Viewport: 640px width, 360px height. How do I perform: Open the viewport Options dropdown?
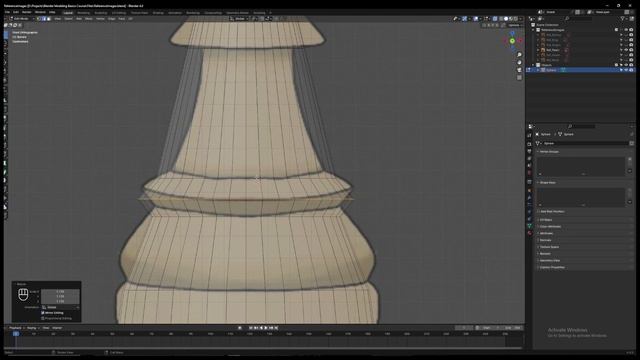[x=515, y=25]
